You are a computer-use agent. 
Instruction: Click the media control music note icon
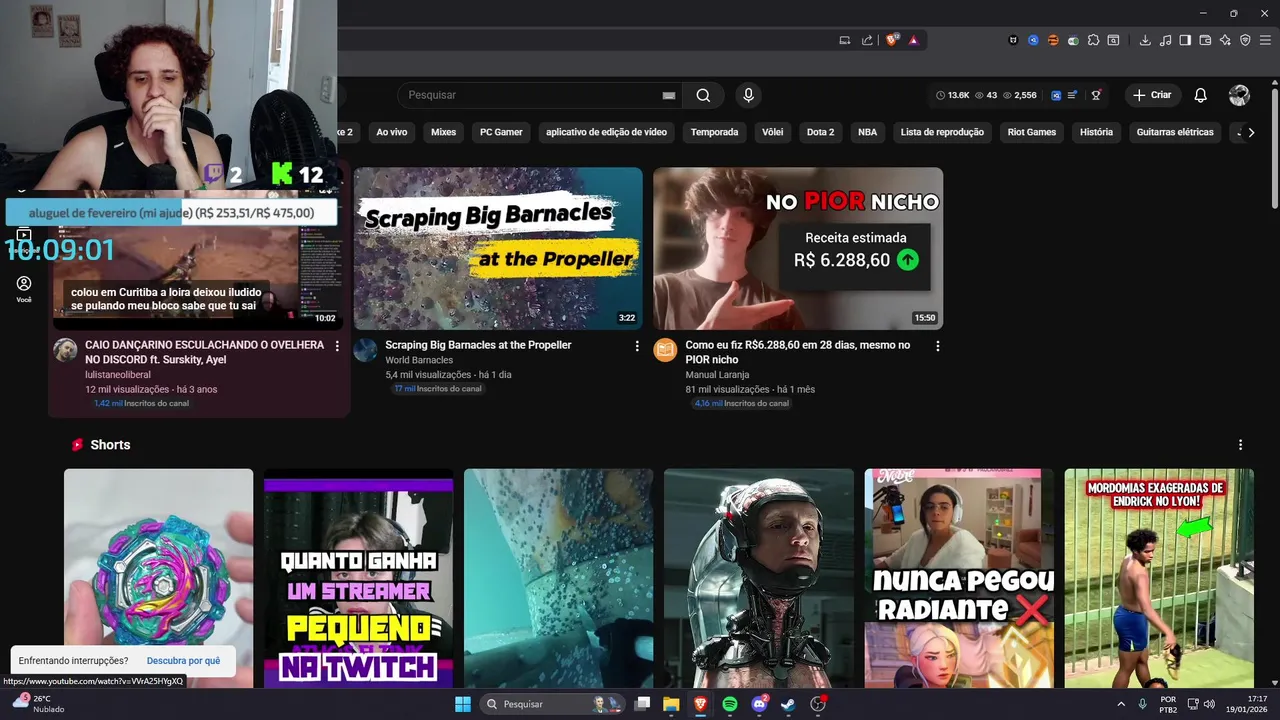pyautogui.click(x=1165, y=40)
